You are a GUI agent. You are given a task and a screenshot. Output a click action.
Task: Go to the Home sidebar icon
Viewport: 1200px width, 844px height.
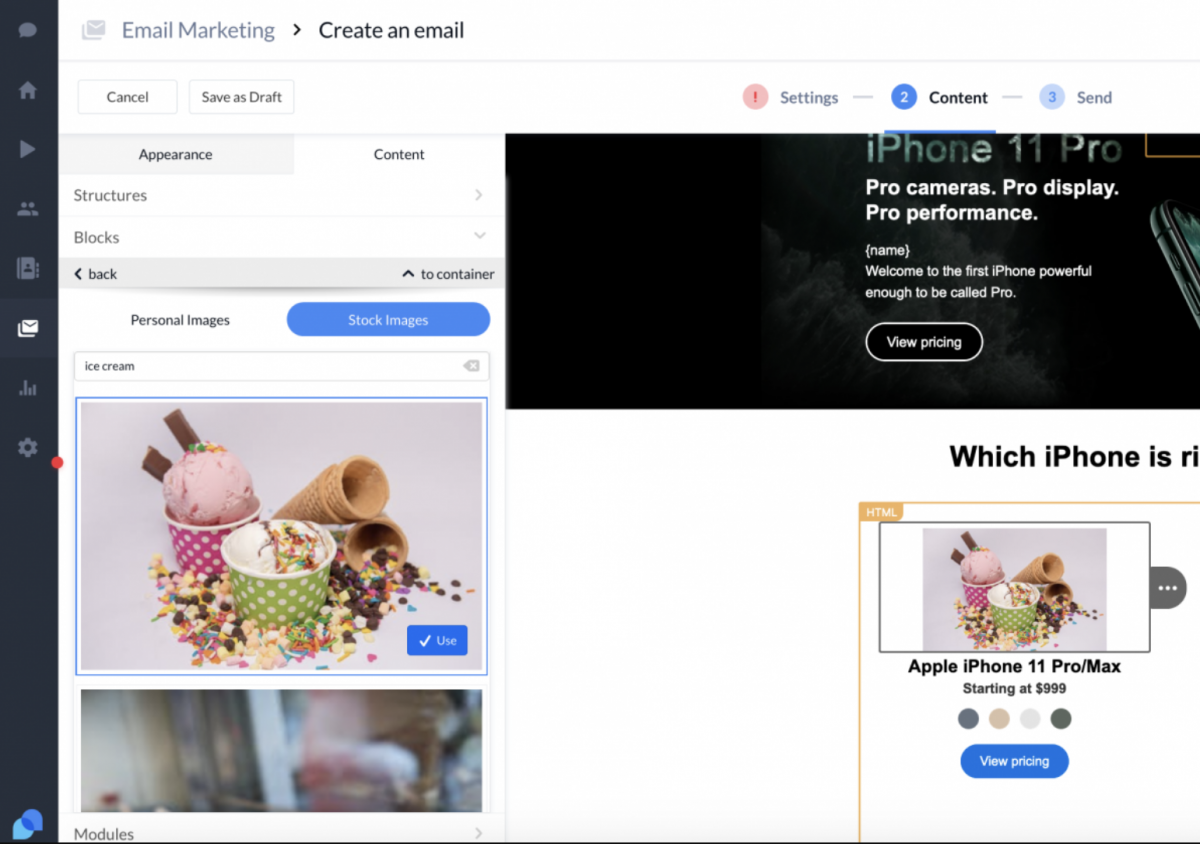point(28,90)
